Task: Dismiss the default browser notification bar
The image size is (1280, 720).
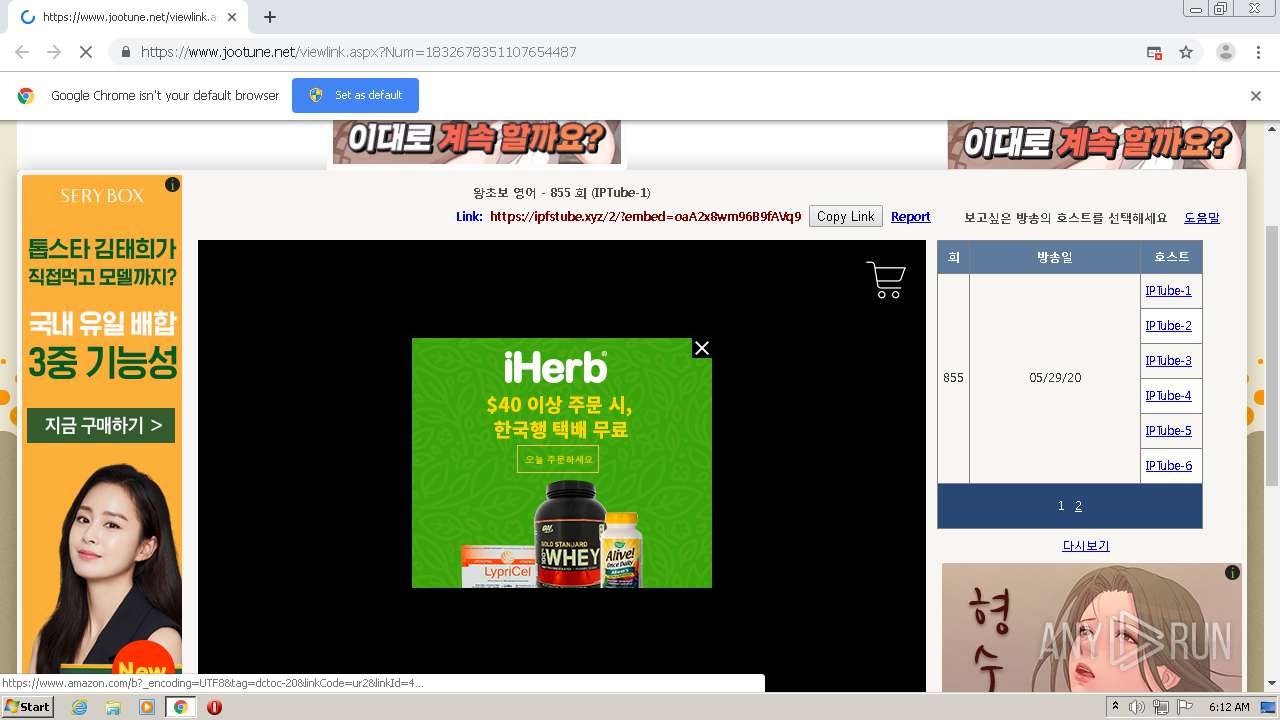Action: pyautogui.click(x=1256, y=96)
